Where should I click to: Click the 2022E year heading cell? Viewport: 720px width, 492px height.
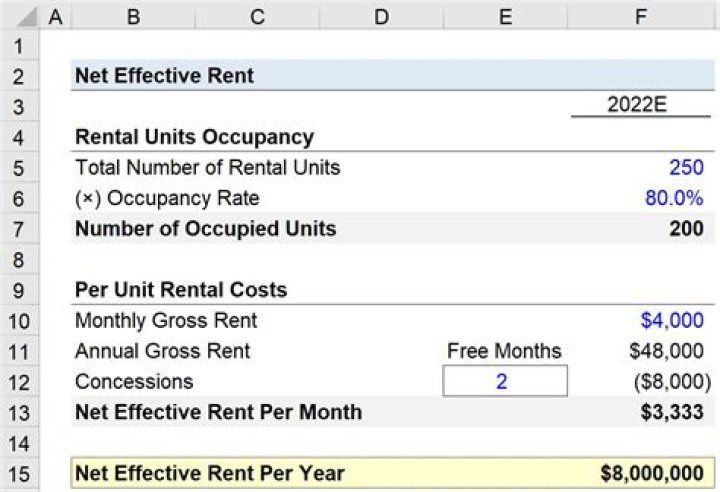[x=640, y=106]
